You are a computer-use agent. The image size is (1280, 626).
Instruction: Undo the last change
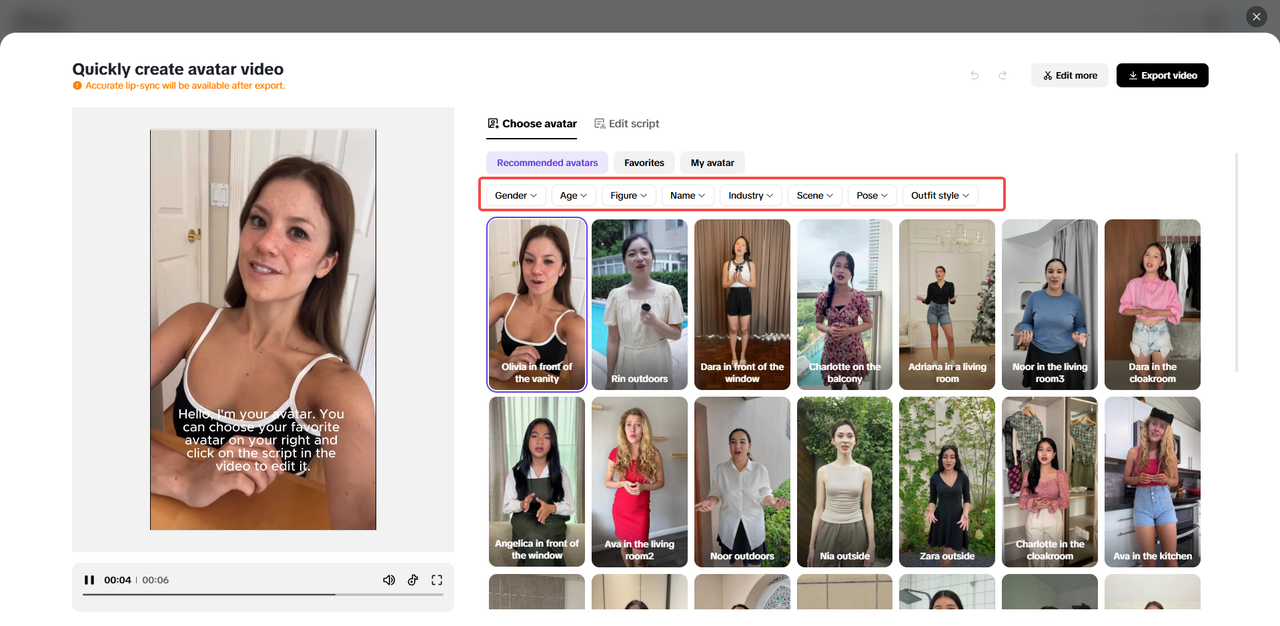975,75
